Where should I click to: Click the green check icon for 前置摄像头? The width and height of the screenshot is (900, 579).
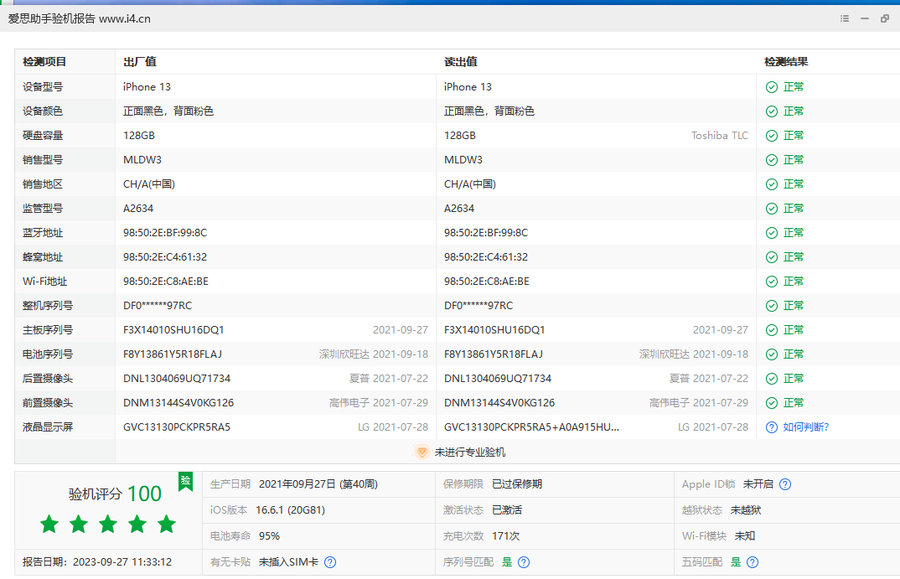[x=771, y=403]
